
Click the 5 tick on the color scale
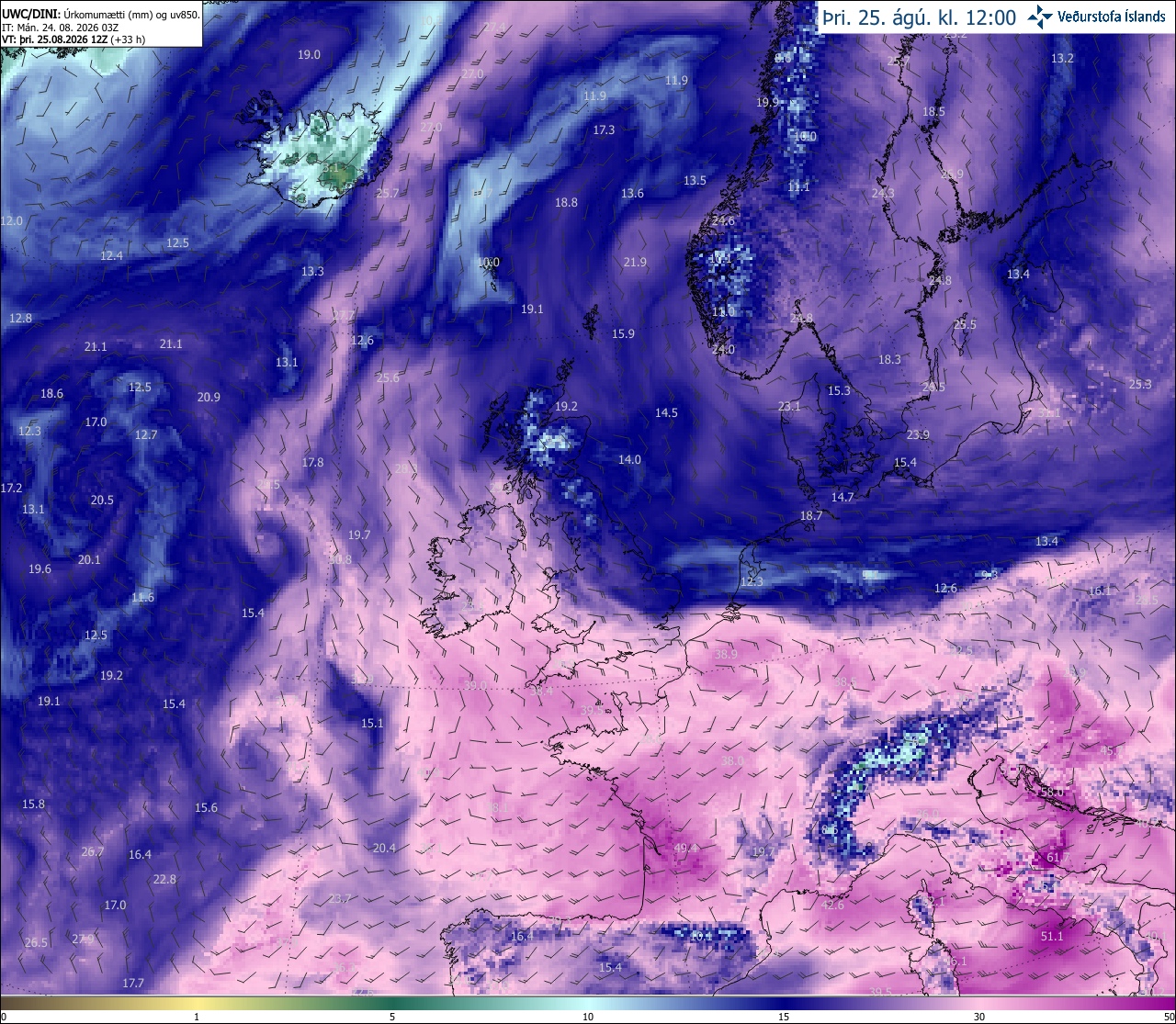tap(392, 1016)
